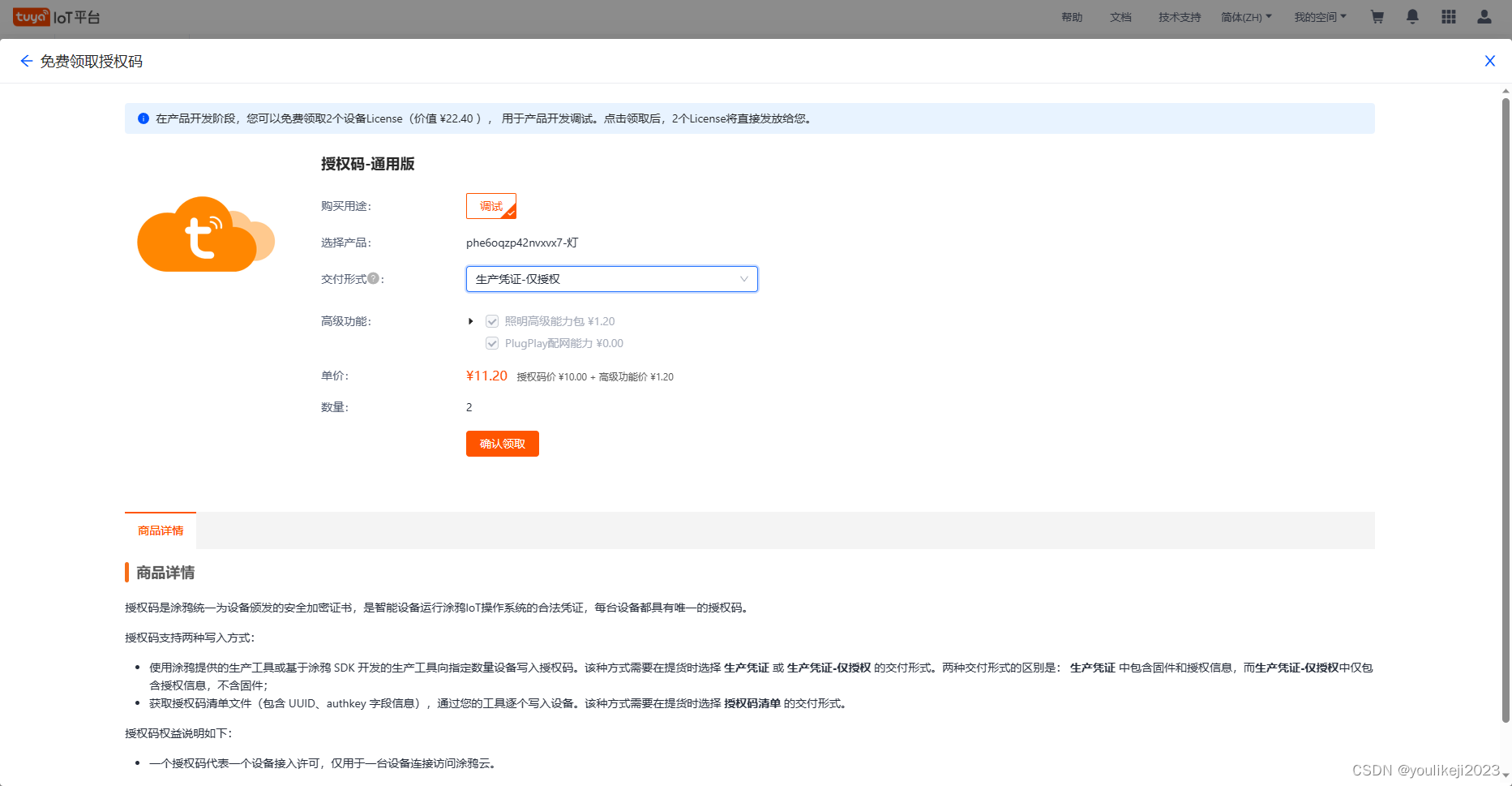Open the 我的空间 dropdown
Viewport: 1512px width, 786px height.
(1320, 17)
